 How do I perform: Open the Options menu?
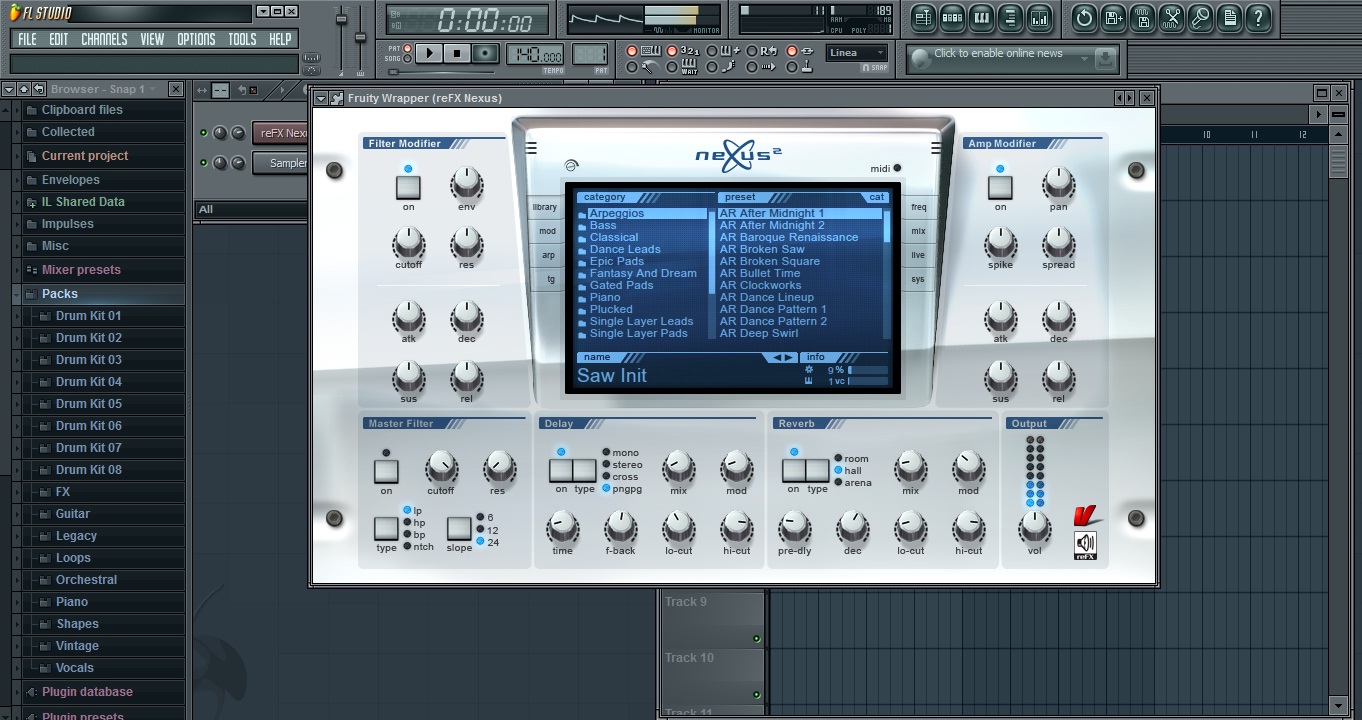click(x=196, y=39)
